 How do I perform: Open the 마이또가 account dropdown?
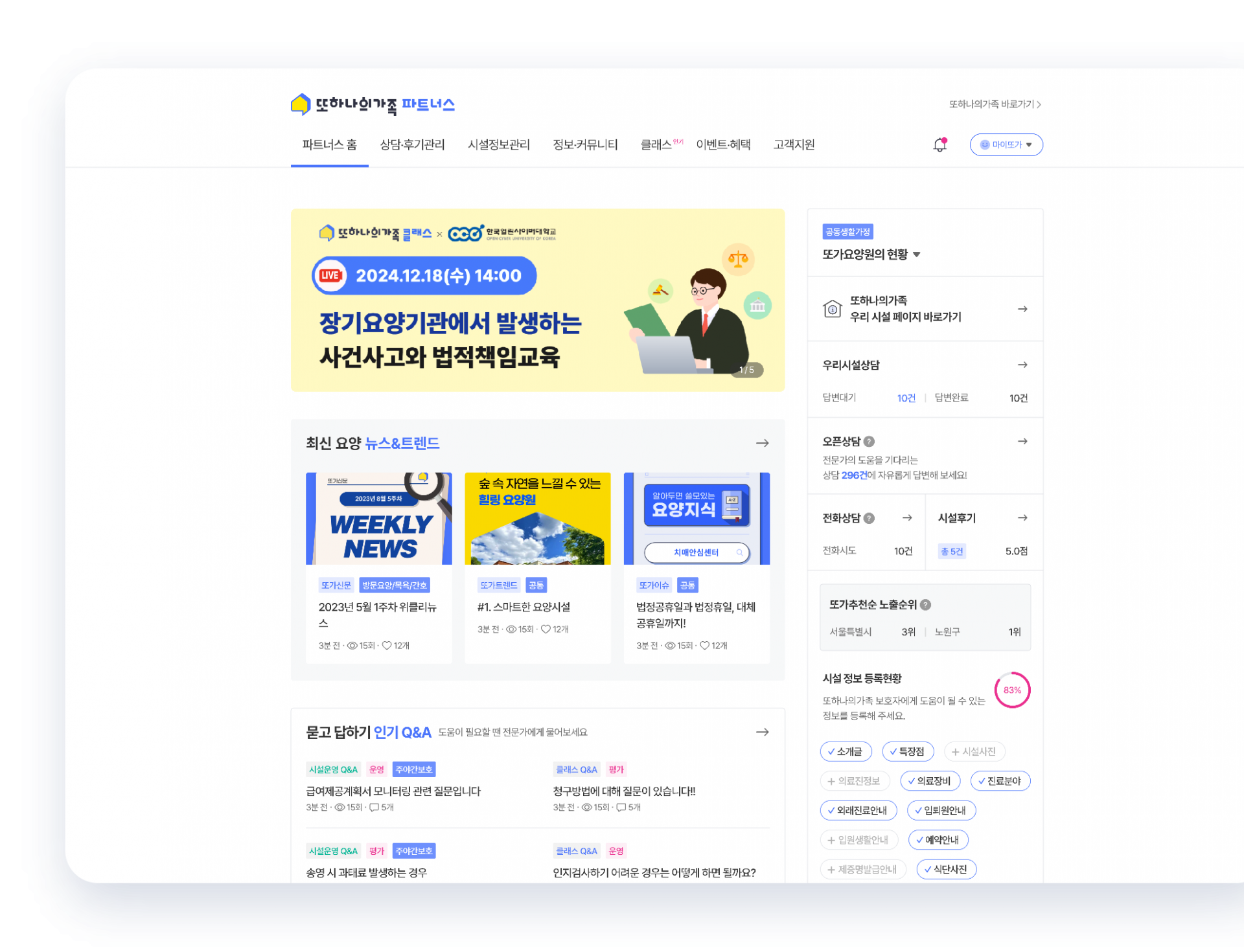tap(1006, 144)
